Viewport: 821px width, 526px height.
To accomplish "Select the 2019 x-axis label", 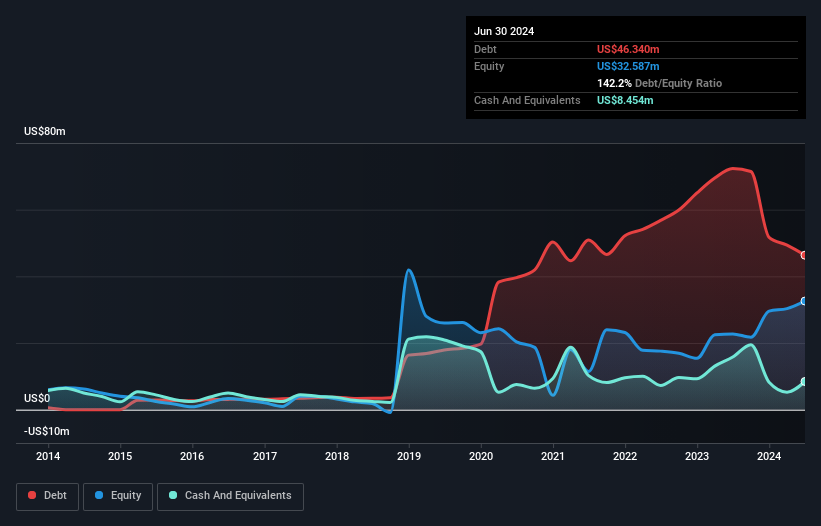I will pos(409,456).
